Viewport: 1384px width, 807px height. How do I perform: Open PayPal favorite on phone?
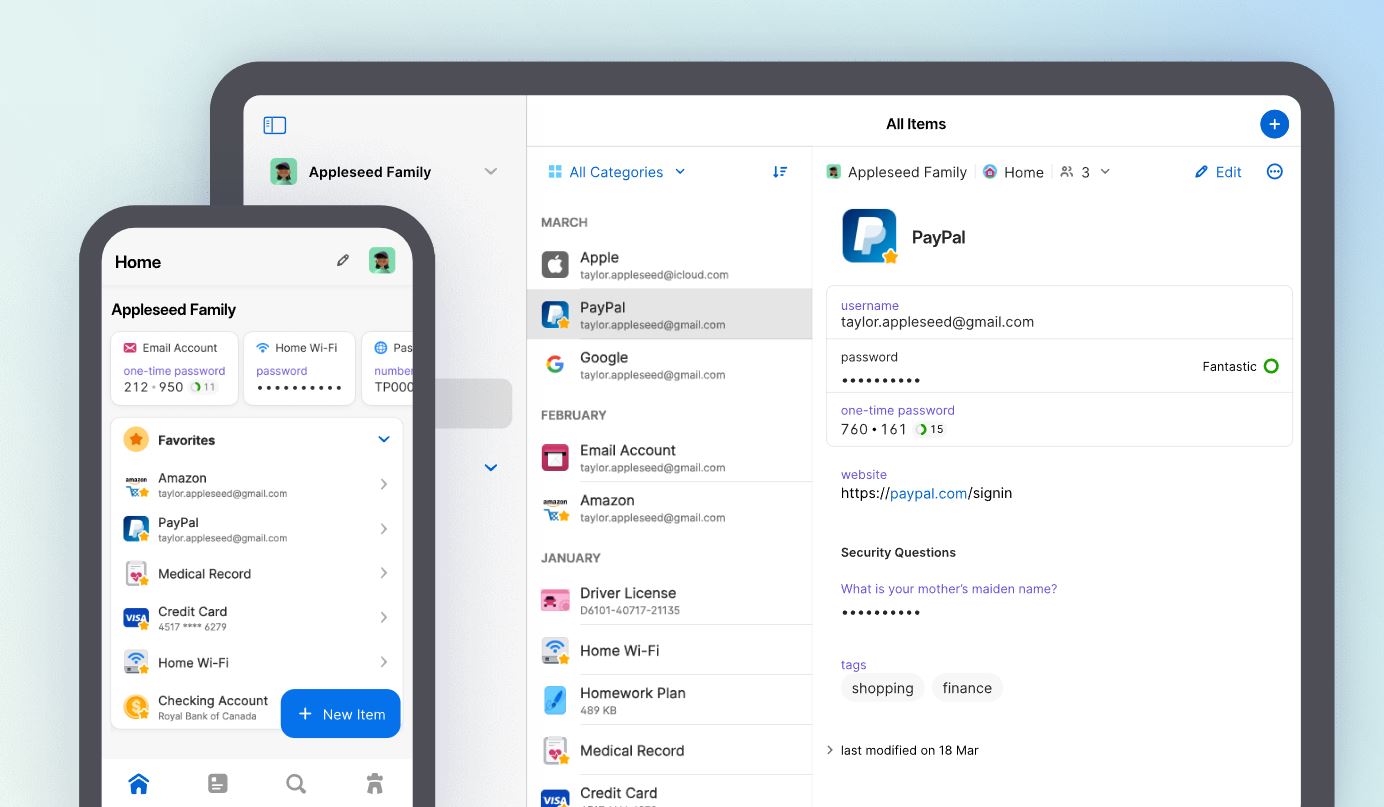pos(257,529)
